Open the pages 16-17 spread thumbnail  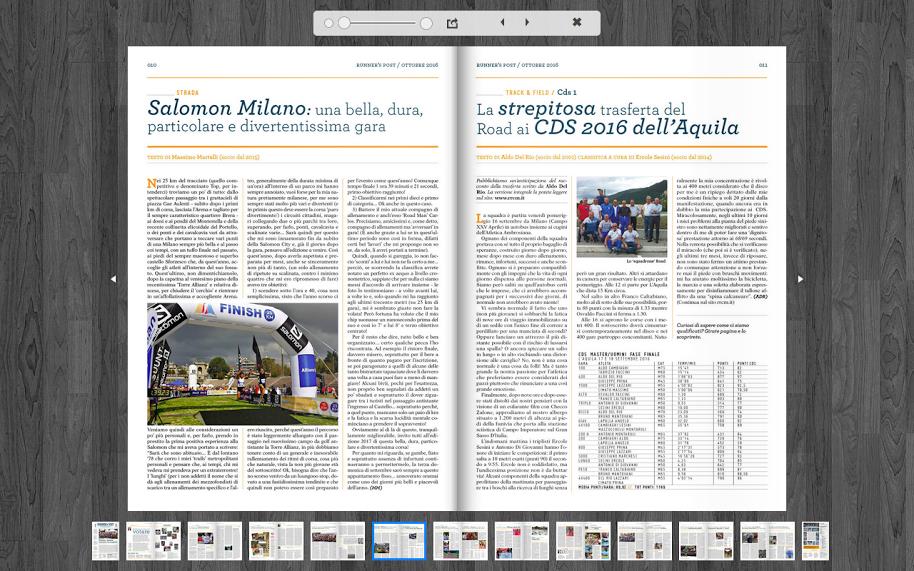583,541
